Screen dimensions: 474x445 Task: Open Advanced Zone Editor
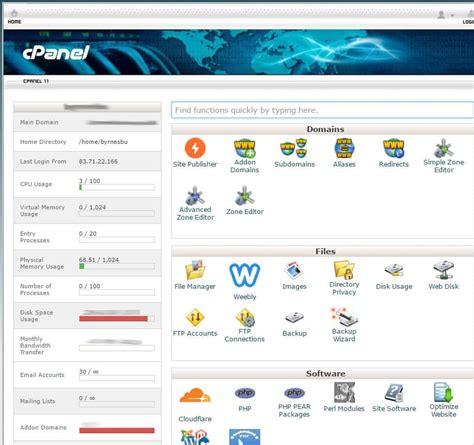click(x=195, y=203)
